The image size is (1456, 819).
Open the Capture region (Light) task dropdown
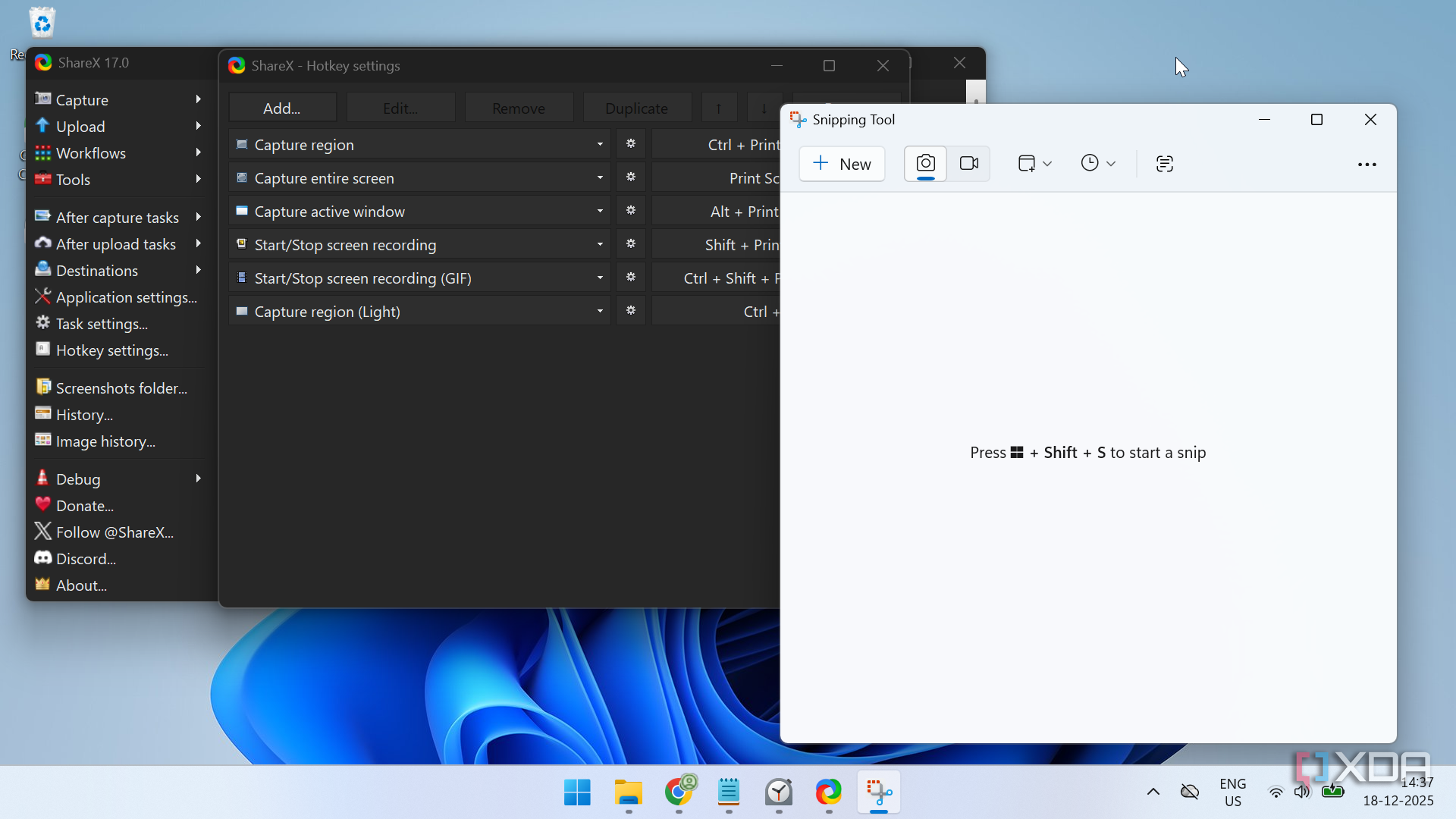(x=419, y=311)
